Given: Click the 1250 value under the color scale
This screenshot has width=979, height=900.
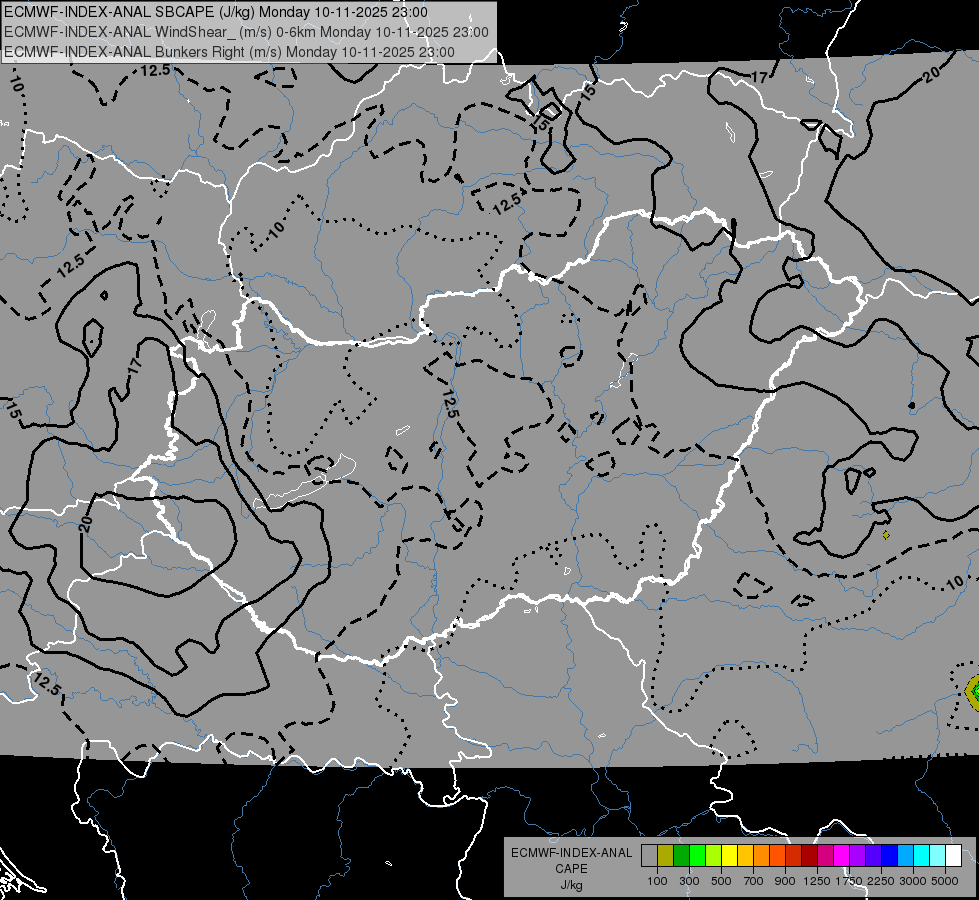Looking at the screenshot, I should [817, 881].
